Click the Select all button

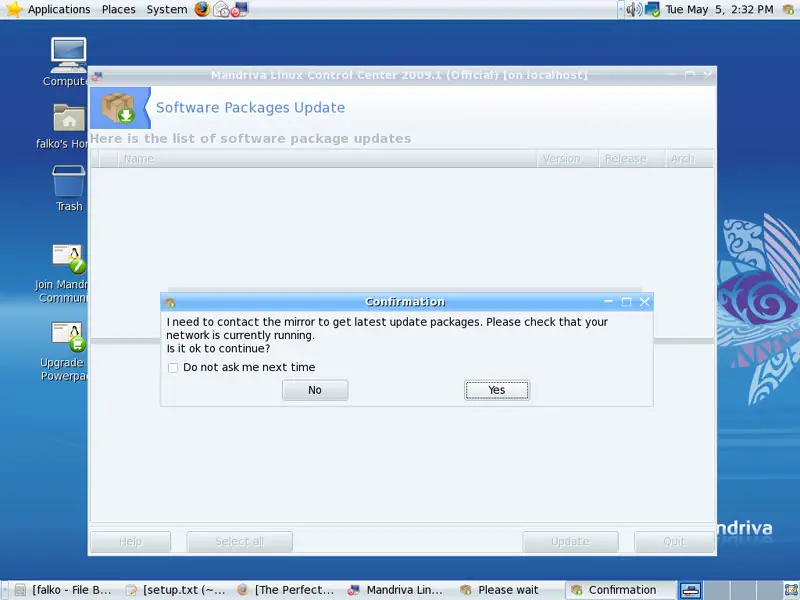(239, 542)
